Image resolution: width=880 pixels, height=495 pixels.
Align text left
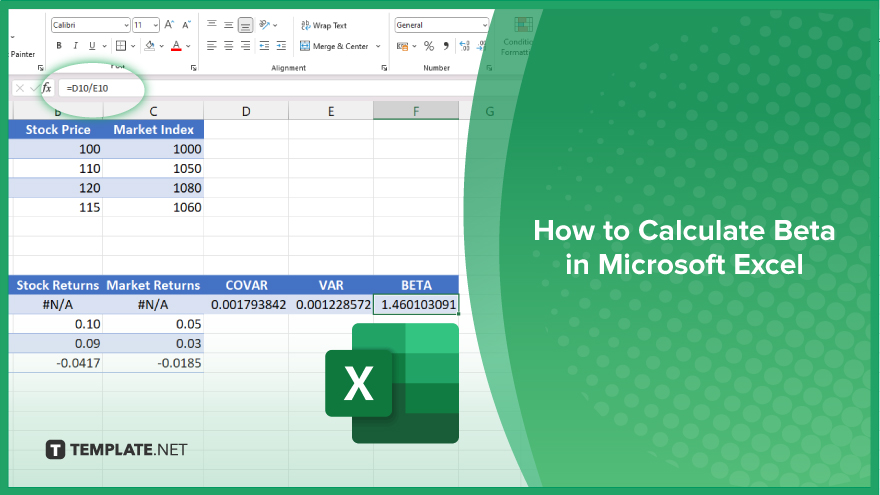point(212,46)
